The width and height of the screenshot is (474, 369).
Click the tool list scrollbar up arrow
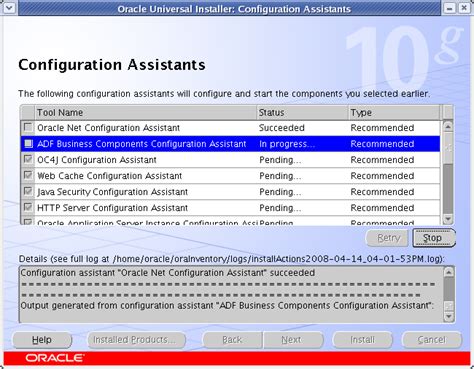[448, 127]
